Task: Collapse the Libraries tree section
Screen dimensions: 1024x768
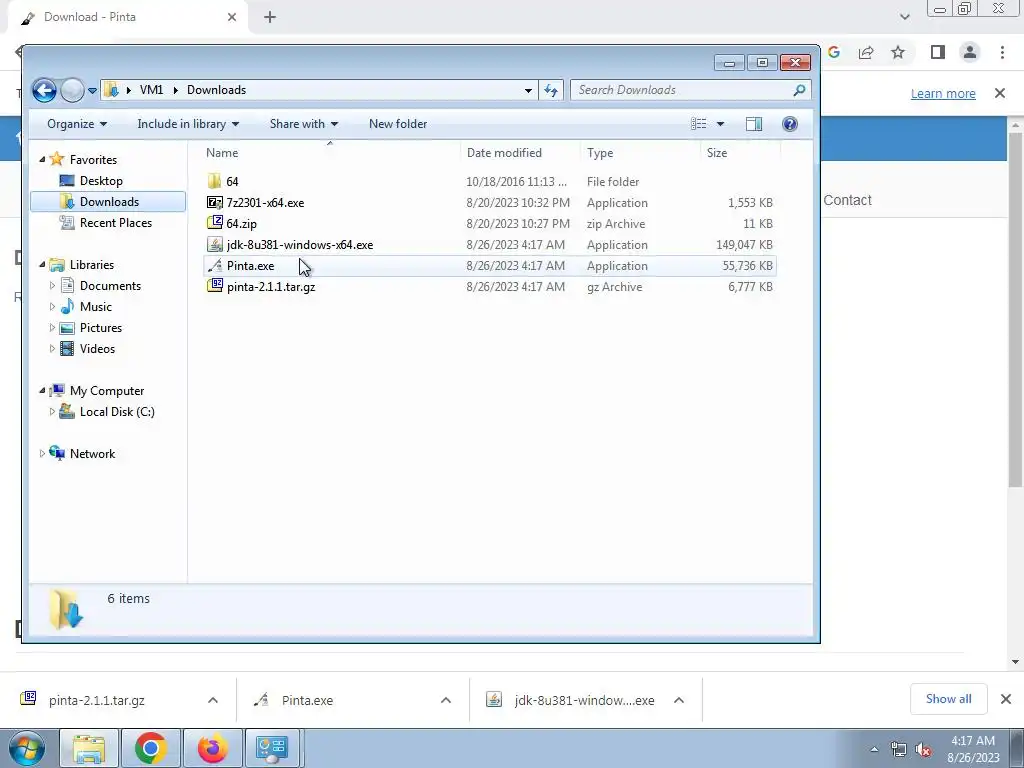Action: tap(42, 264)
